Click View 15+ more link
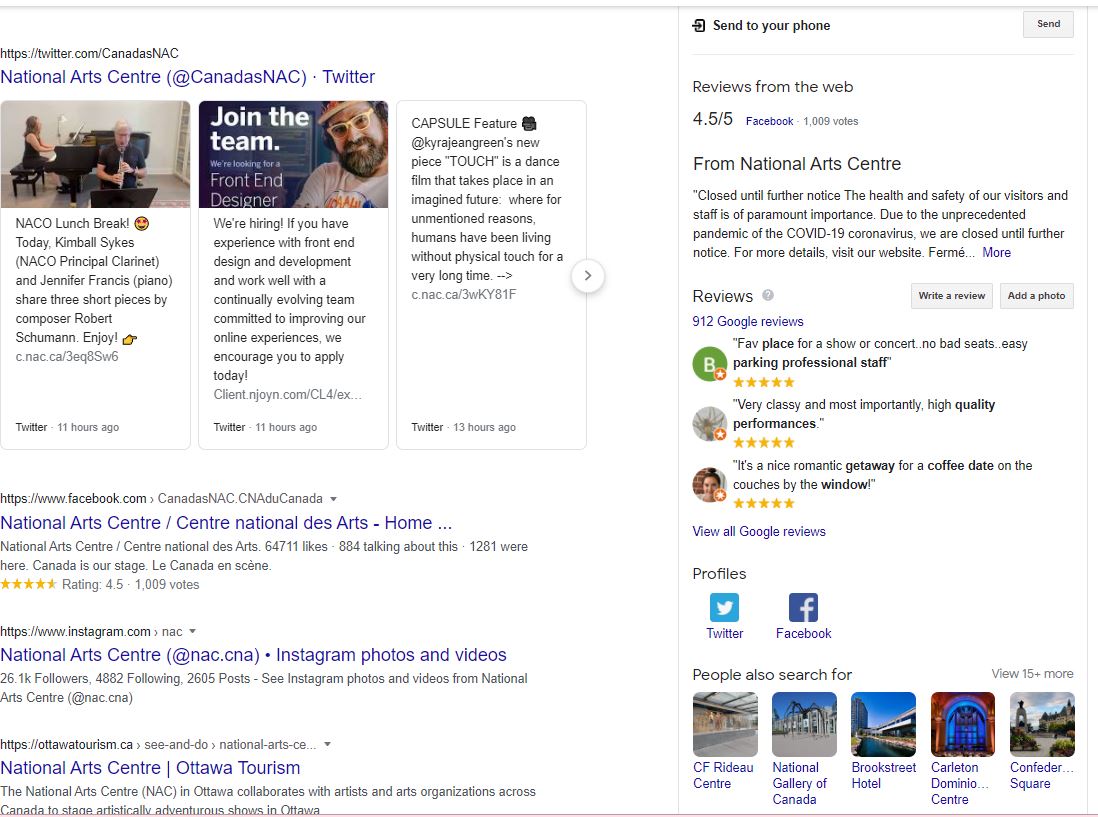Viewport: 1098px width, 817px height. pyautogui.click(x=1031, y=673)
